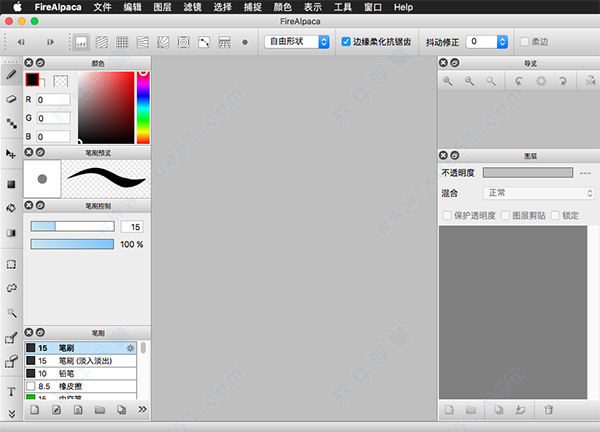Viewport: 600px width, 432px height.
Task: Select the Gradient tool
Action: [x=11, y=233]
